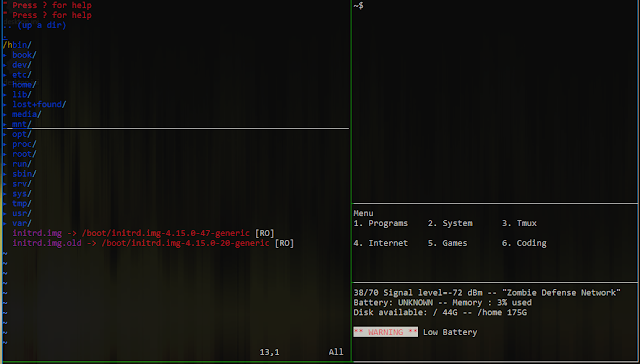Expand the proc/ directory arrow
This screenshot has width=640, height=364.
(5, 144)
